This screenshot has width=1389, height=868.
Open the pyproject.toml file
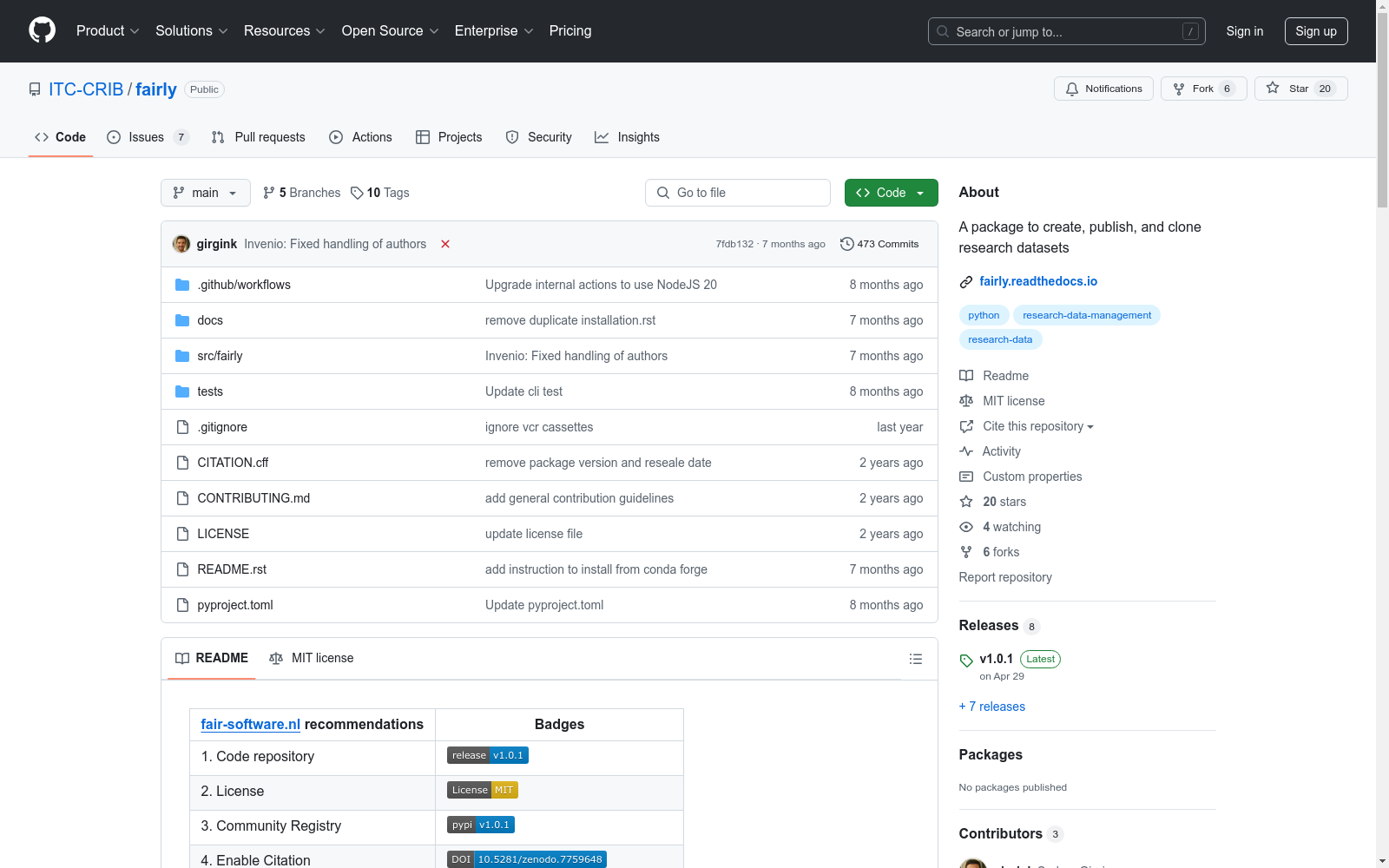235,605
